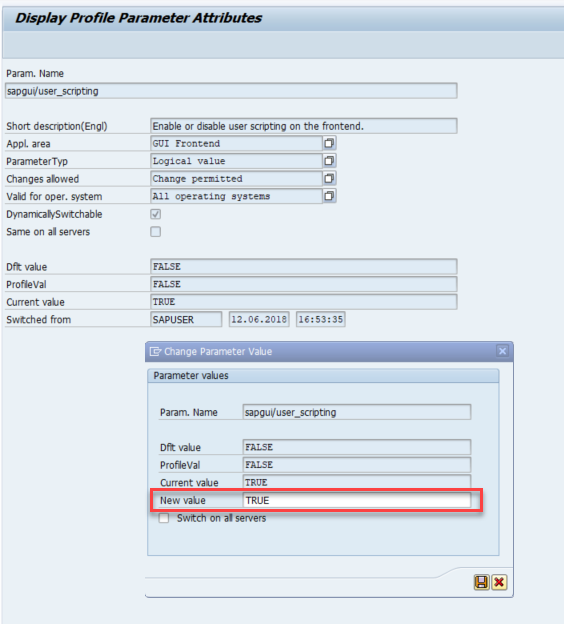The height and width of the screenshot is (624, 564).
Task: Click the Logical value ParameterTyp field
Action: [x=236, y=161]
